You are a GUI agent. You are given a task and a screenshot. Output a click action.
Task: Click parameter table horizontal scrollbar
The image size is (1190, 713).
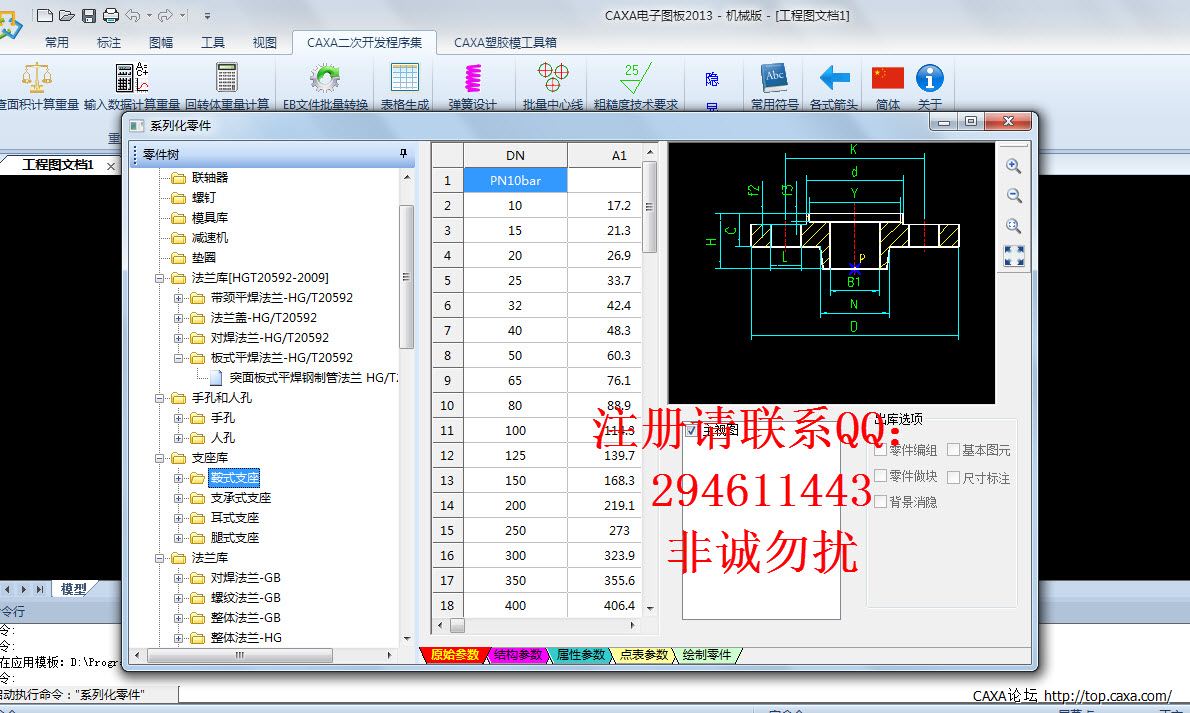[x=458, y=626]
